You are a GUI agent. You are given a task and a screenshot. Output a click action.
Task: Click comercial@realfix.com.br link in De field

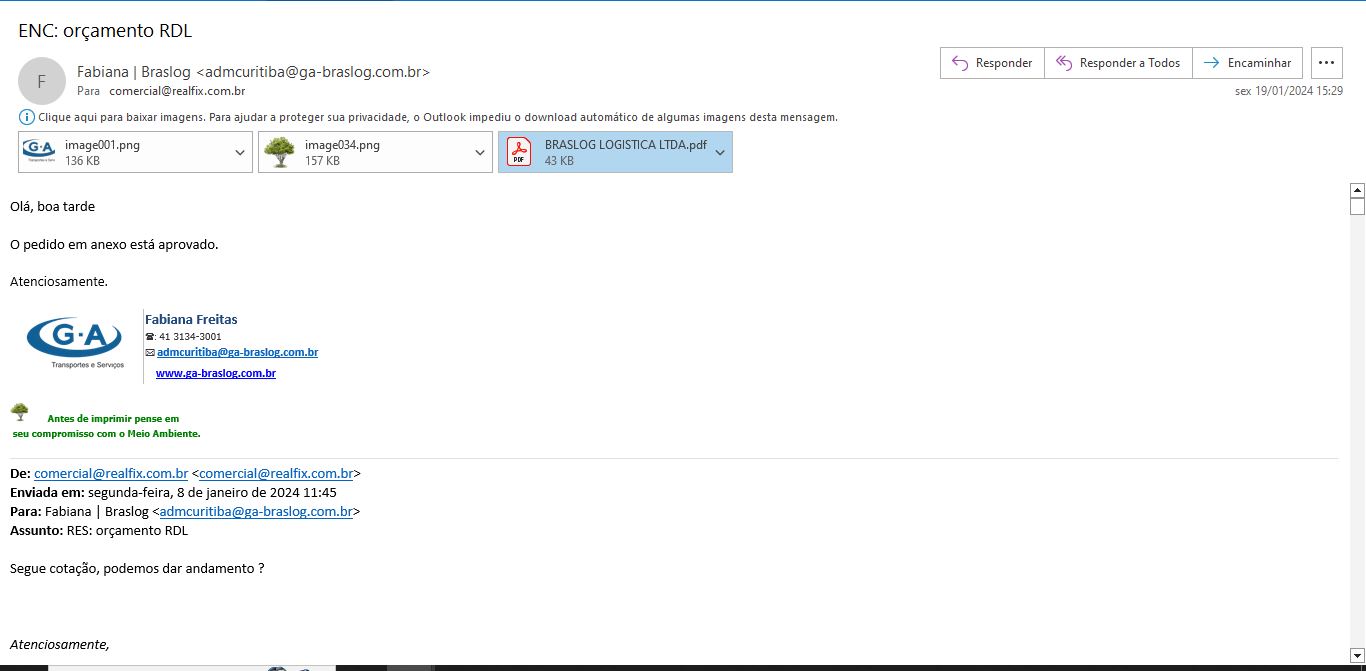[111, 473]
